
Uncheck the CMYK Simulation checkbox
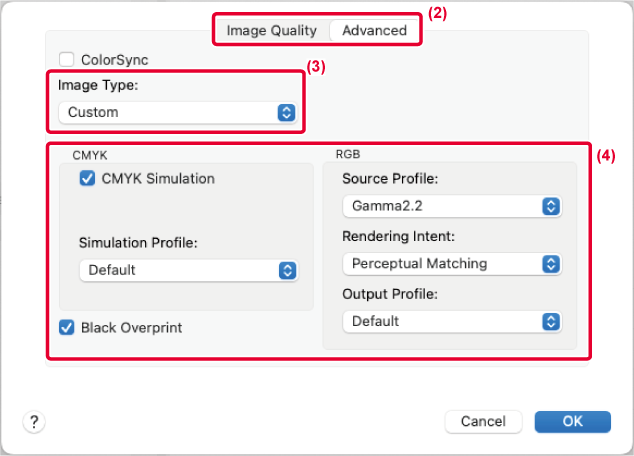(x=87, y=179)
